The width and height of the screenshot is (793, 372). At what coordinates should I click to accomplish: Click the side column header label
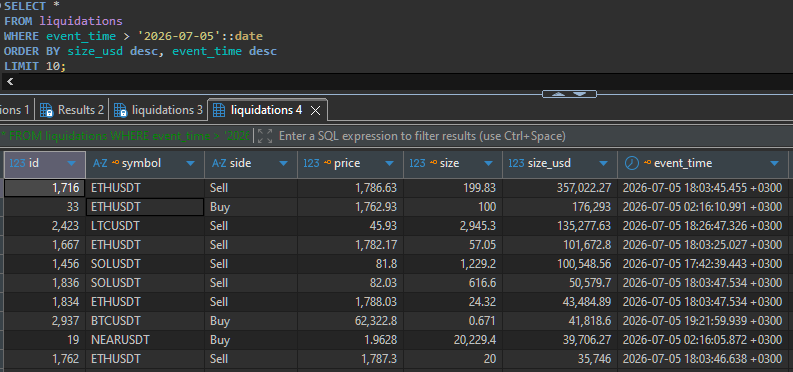tap(240, 163)
